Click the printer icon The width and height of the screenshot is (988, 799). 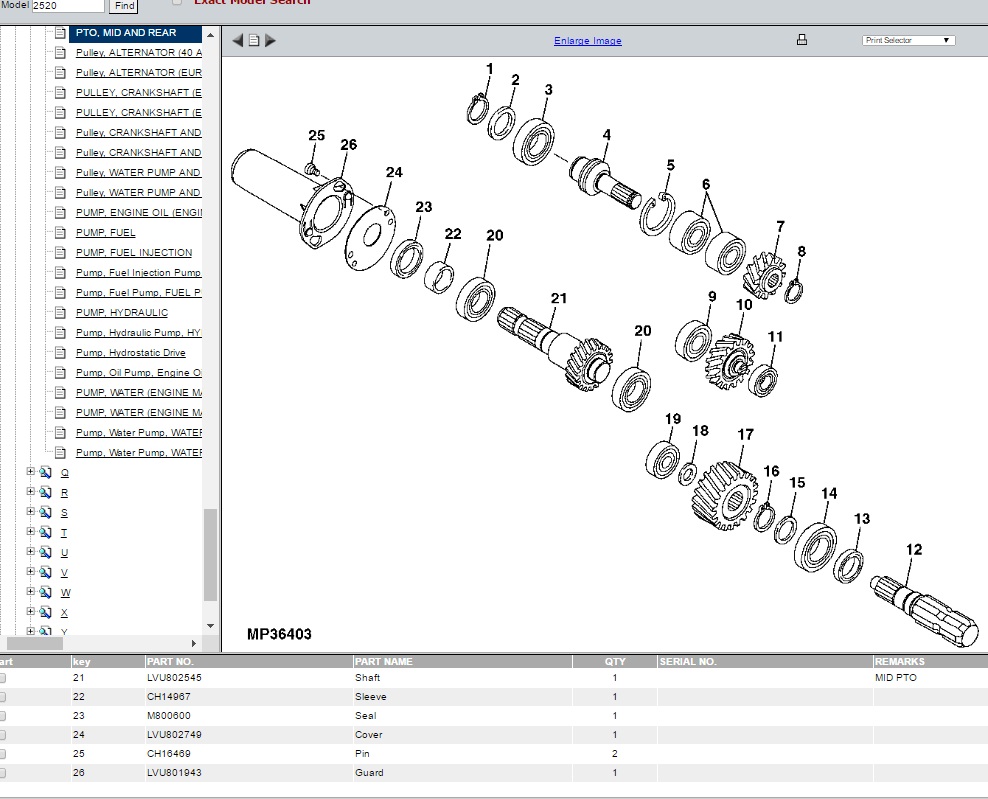pos(801,40)
